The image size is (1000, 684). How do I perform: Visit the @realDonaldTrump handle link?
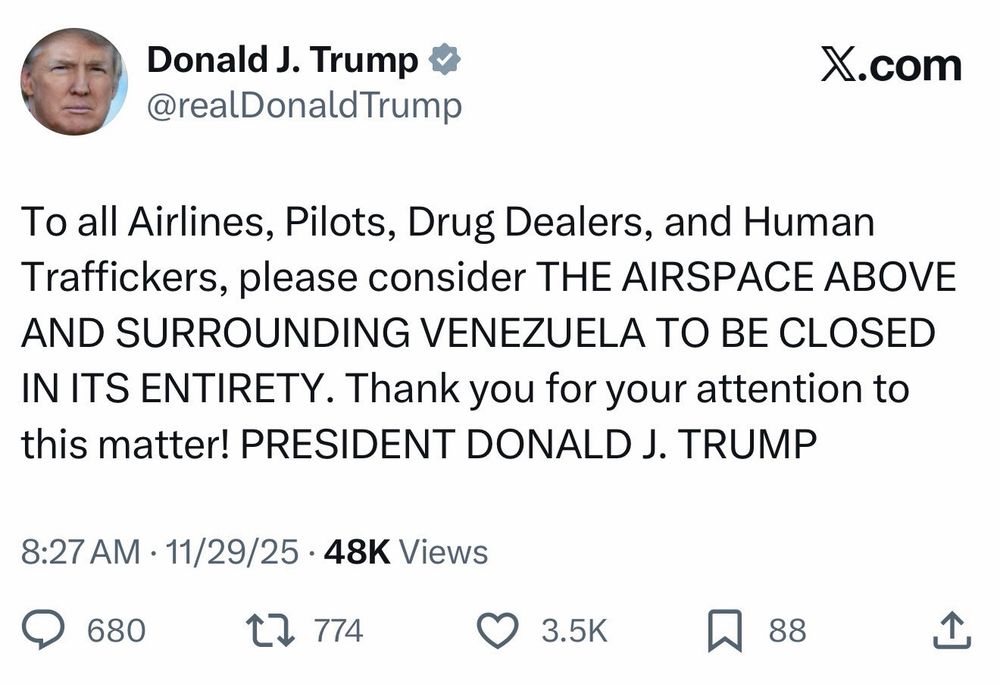coord(304,106)
